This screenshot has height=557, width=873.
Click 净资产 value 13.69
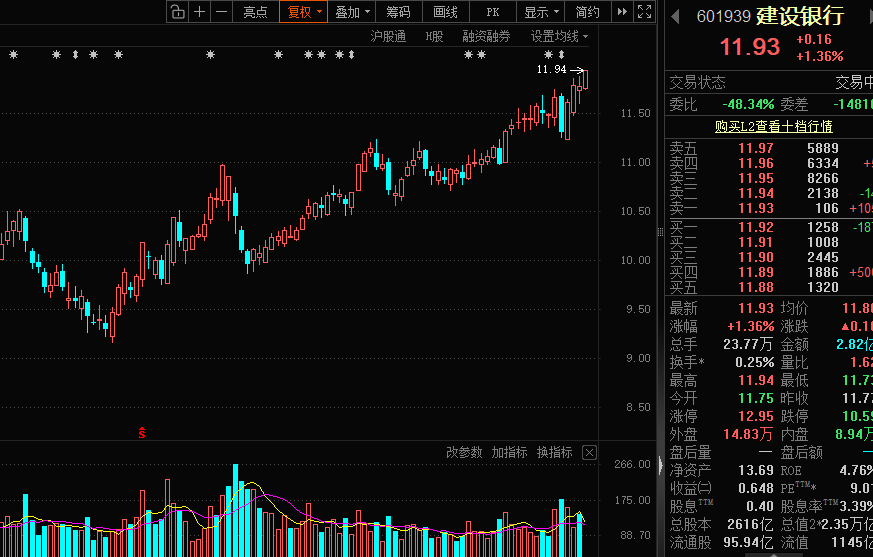pos(756,470)
